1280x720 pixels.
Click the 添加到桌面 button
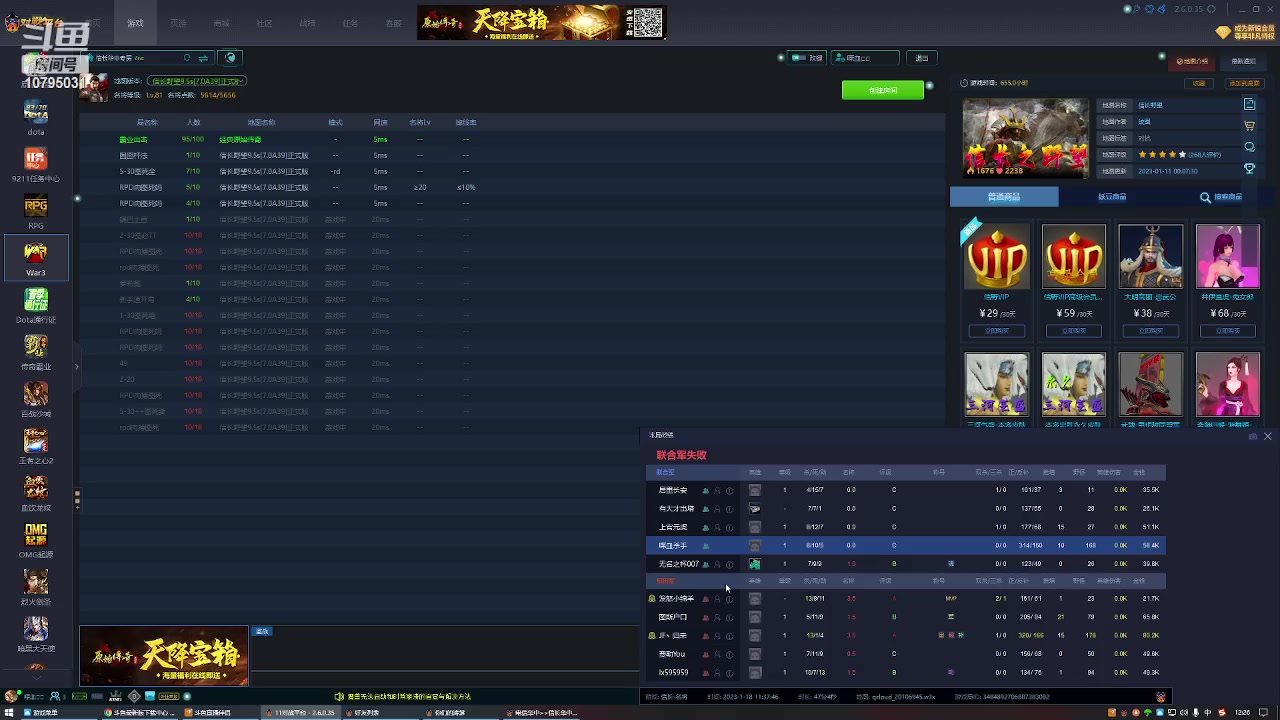pyautogui.click(x=1244, y=84)
